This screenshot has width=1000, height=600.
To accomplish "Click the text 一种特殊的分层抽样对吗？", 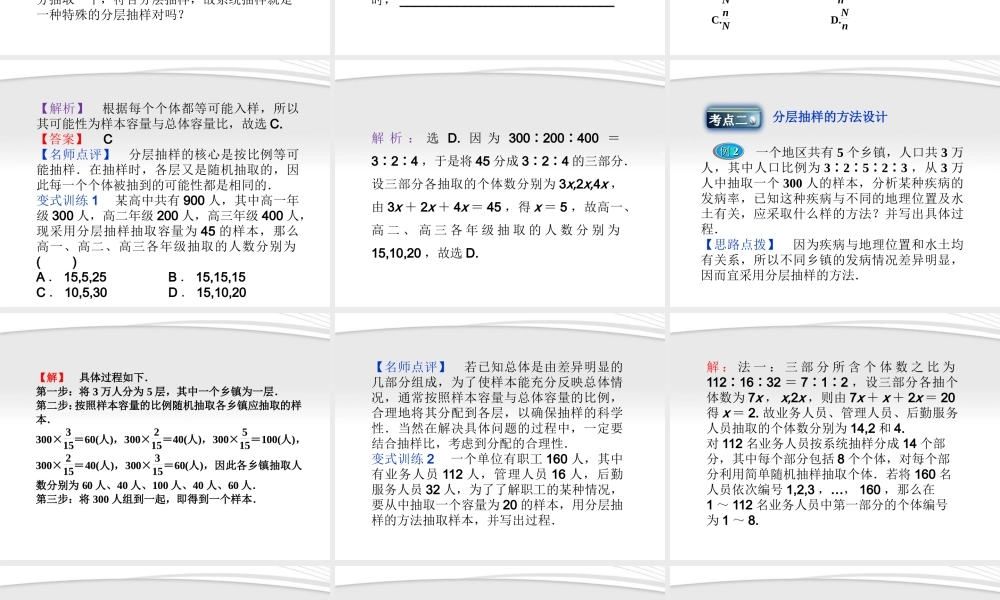I will [111, 15].
